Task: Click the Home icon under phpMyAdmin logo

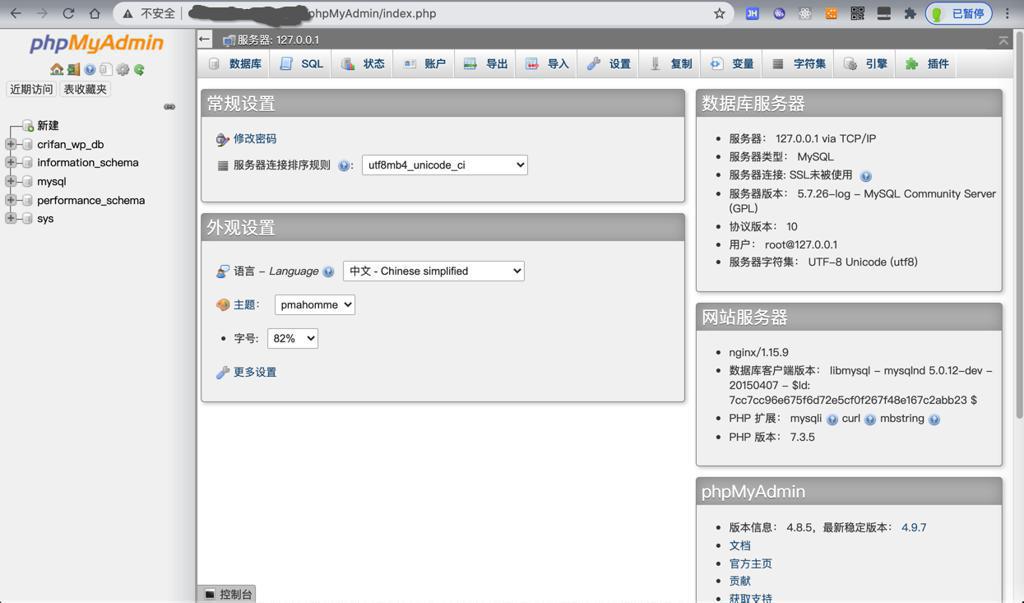Action: 57,69
